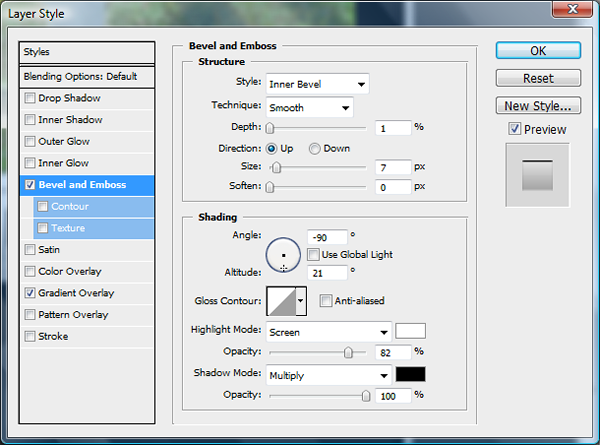This screenshot has width=600, height=445.
Task: Uncheck the Preview checkbox
Action: coord(514,129)
